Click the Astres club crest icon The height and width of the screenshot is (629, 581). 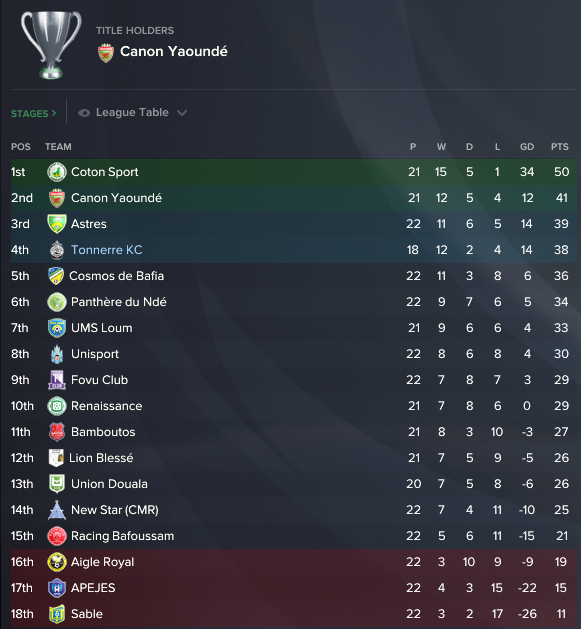tap(57, 224)
